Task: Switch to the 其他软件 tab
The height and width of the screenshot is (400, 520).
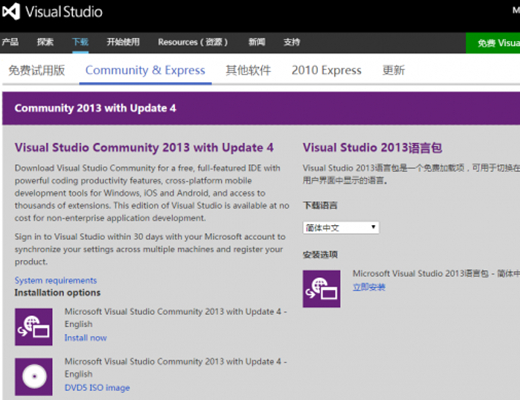Action: coord(248,70)
